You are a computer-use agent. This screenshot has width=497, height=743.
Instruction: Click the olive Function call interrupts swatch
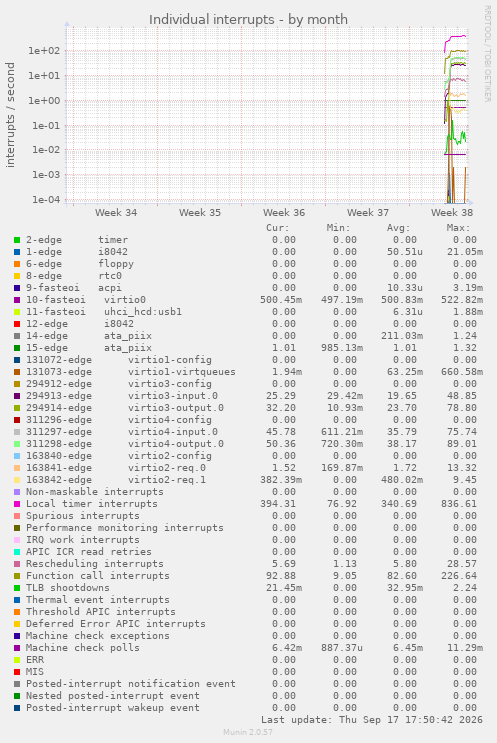point(17,576)
